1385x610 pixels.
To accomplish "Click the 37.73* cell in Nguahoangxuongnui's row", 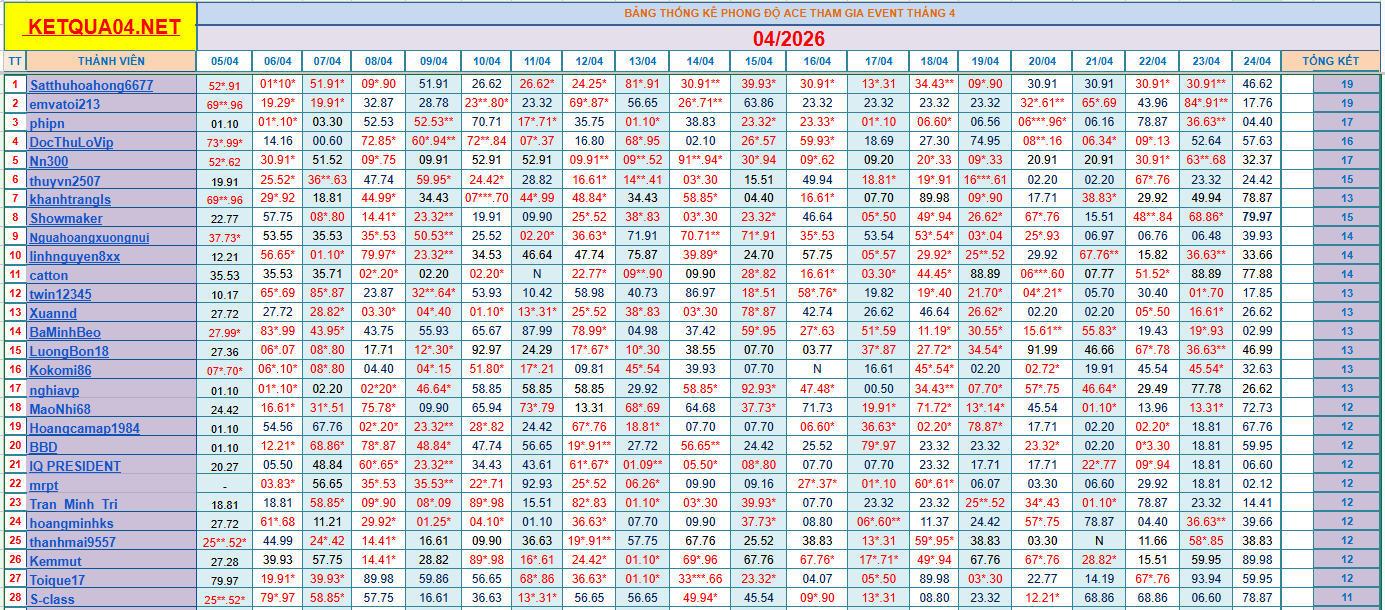I will tap(224, 237).
